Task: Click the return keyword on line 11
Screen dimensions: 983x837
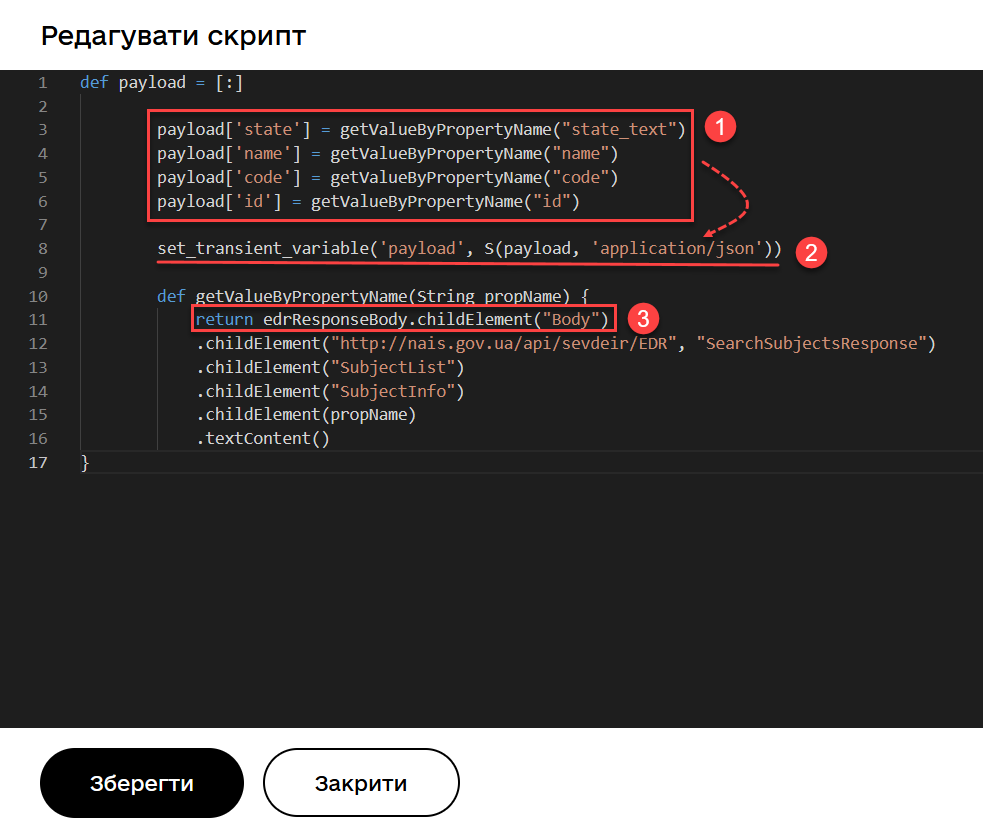Action: 224,319
